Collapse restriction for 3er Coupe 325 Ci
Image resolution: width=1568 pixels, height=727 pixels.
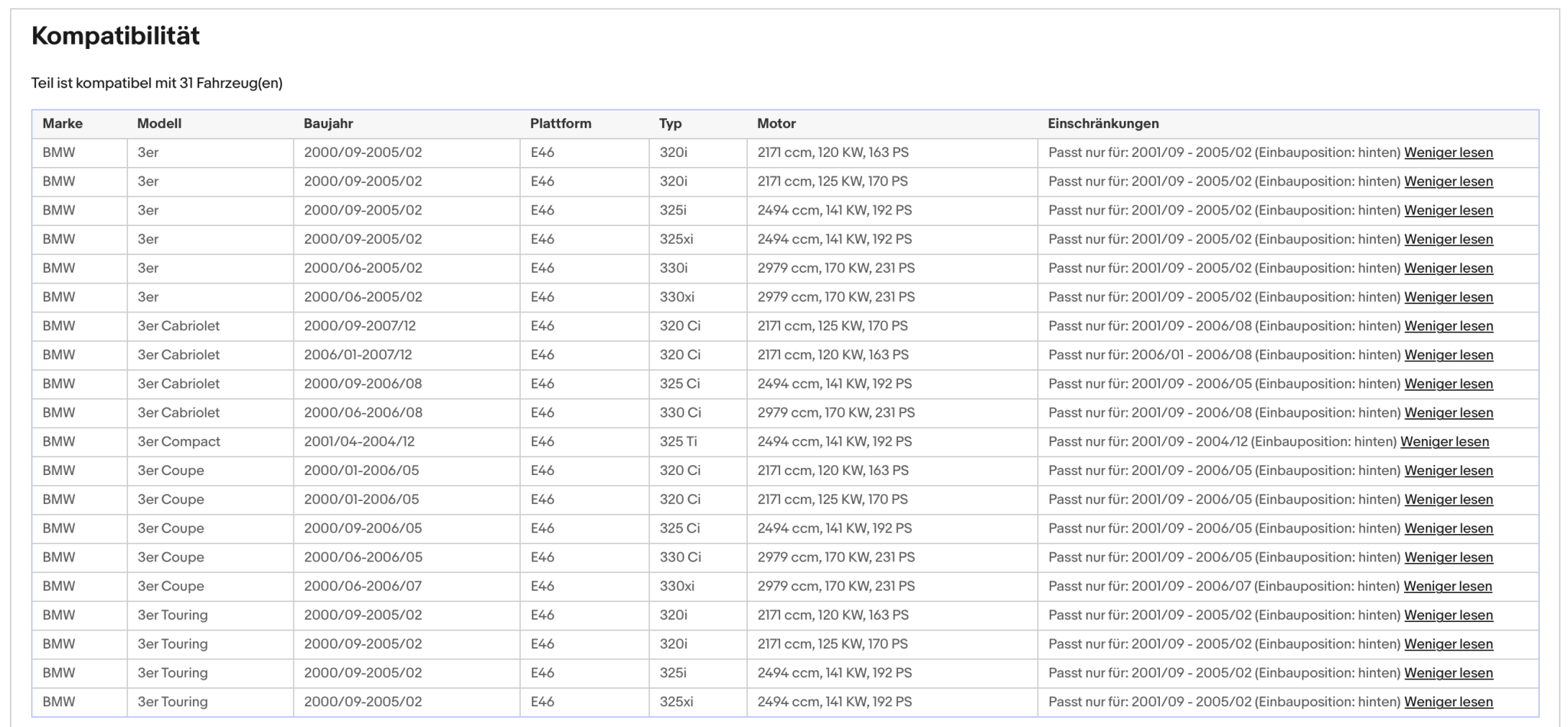click(x=1448, y=529)
